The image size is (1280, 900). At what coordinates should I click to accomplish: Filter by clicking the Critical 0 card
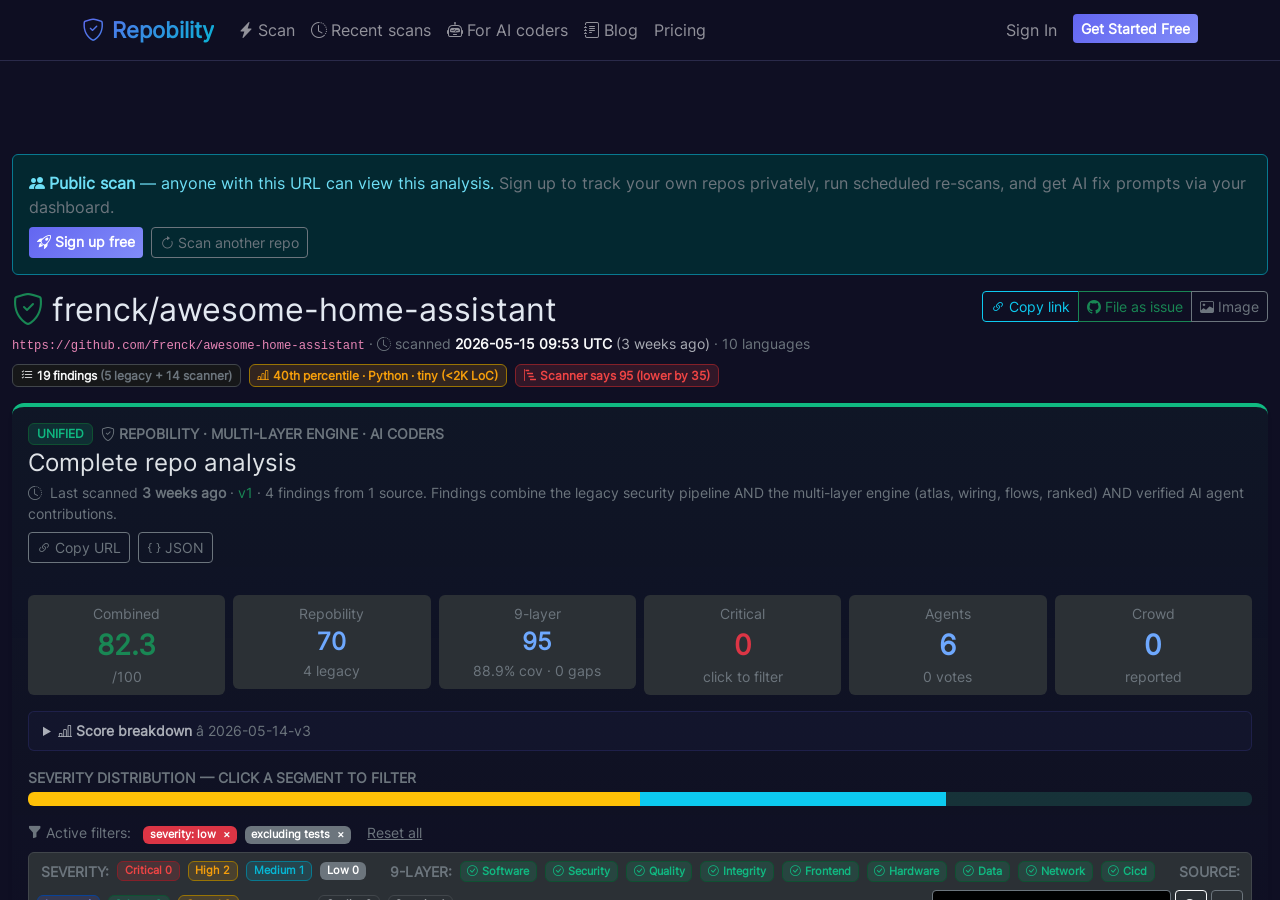point(742,645)
